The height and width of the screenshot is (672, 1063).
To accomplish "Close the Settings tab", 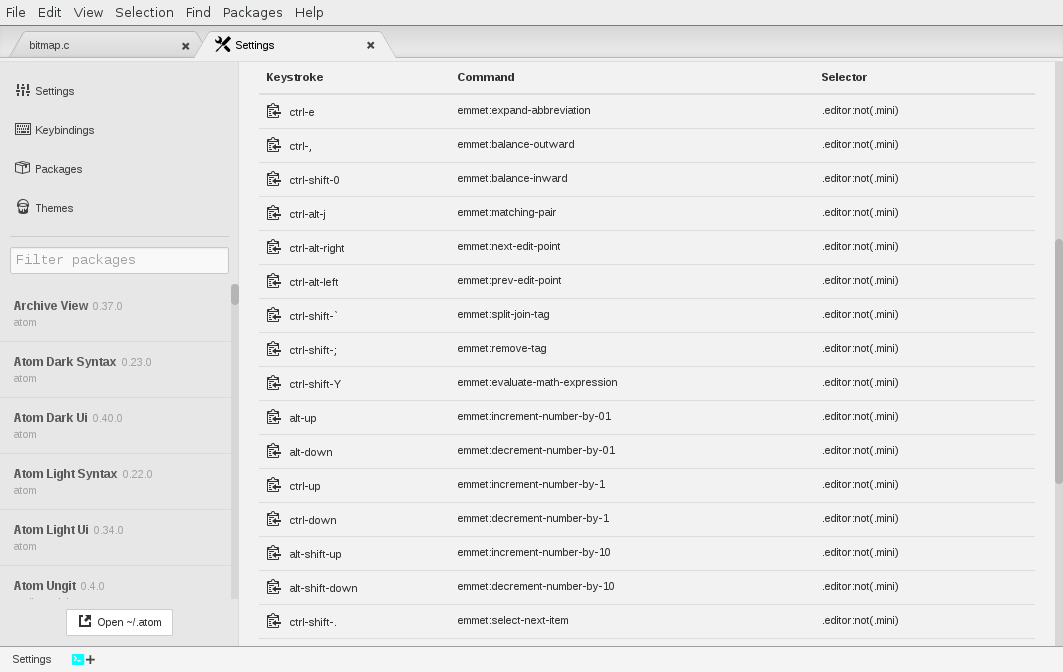I will tap(370, 45).
